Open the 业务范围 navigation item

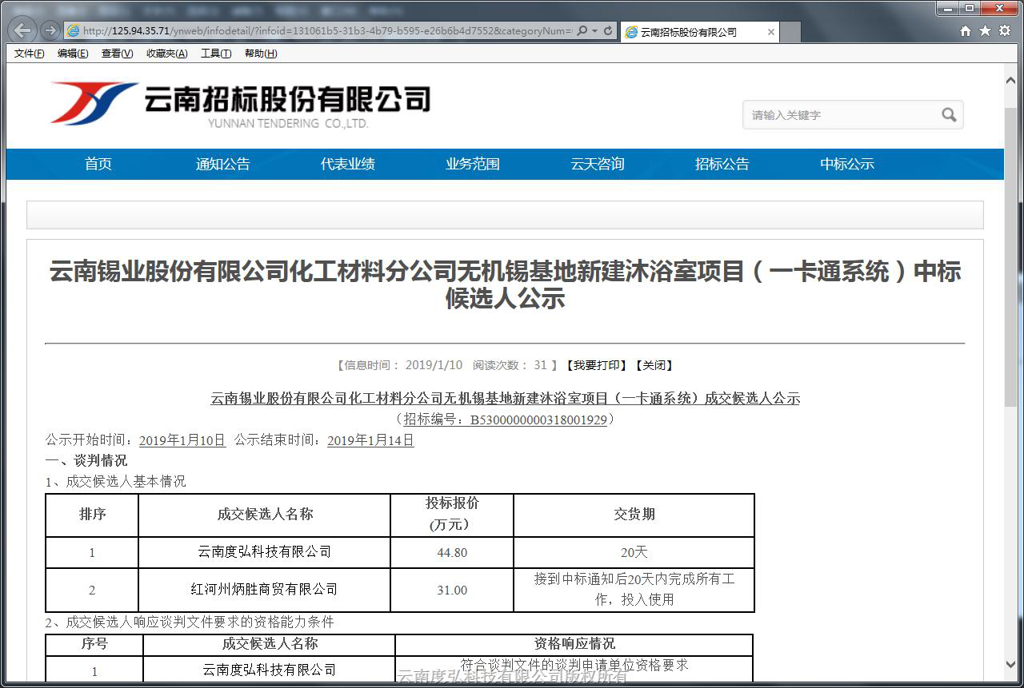[x=473, y=164]
